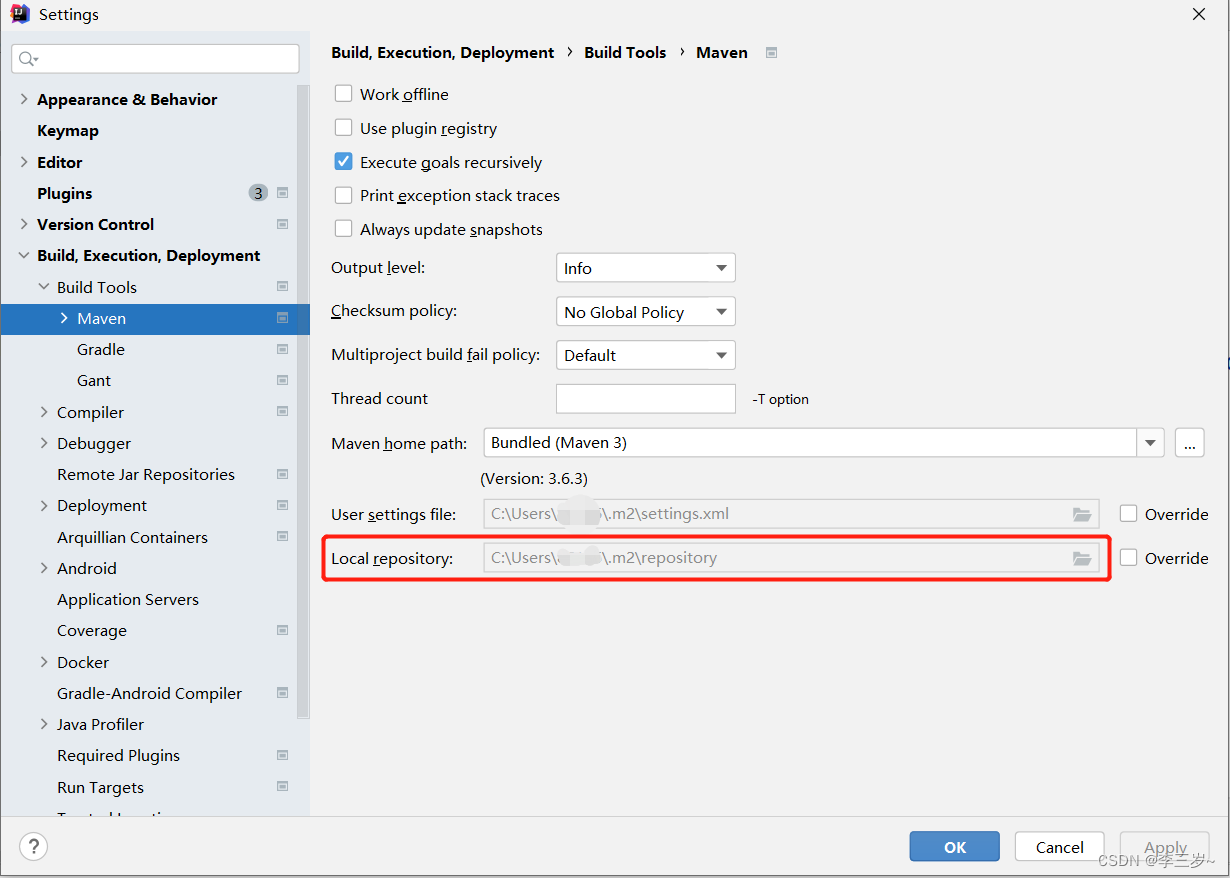
Task: Collapse Build, Execution, Deployment section
Action: 24,256
